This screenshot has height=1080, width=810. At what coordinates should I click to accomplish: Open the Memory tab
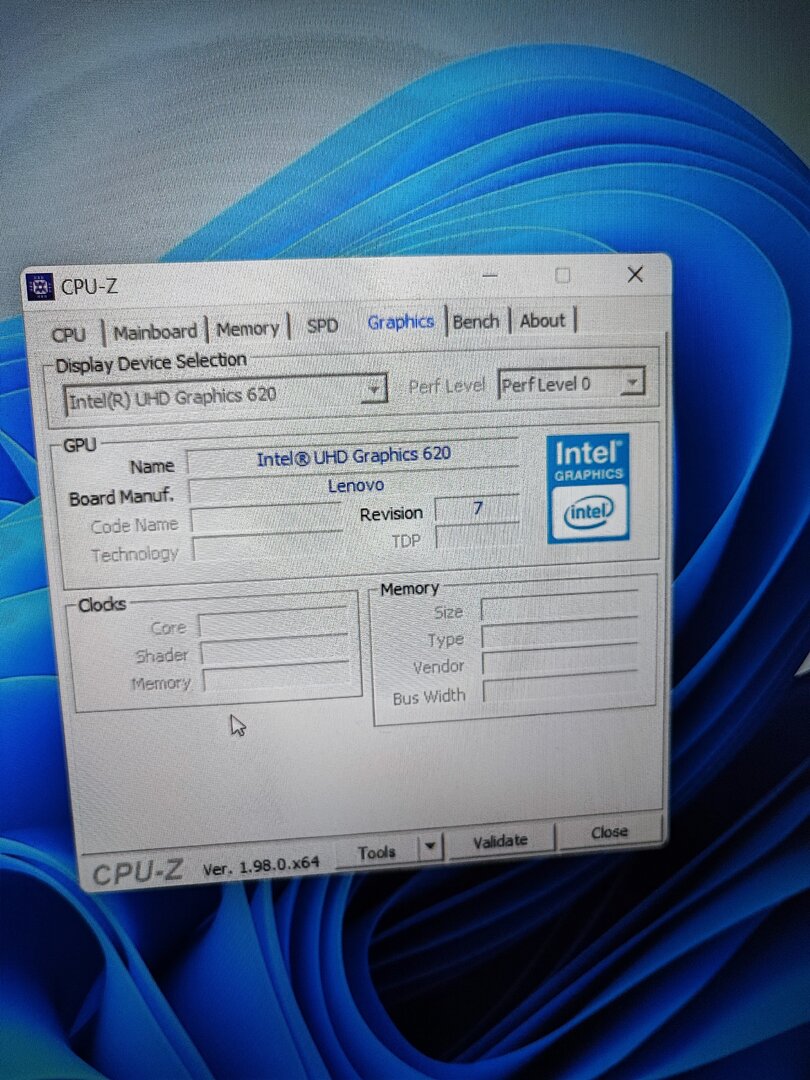click(248, 329)
